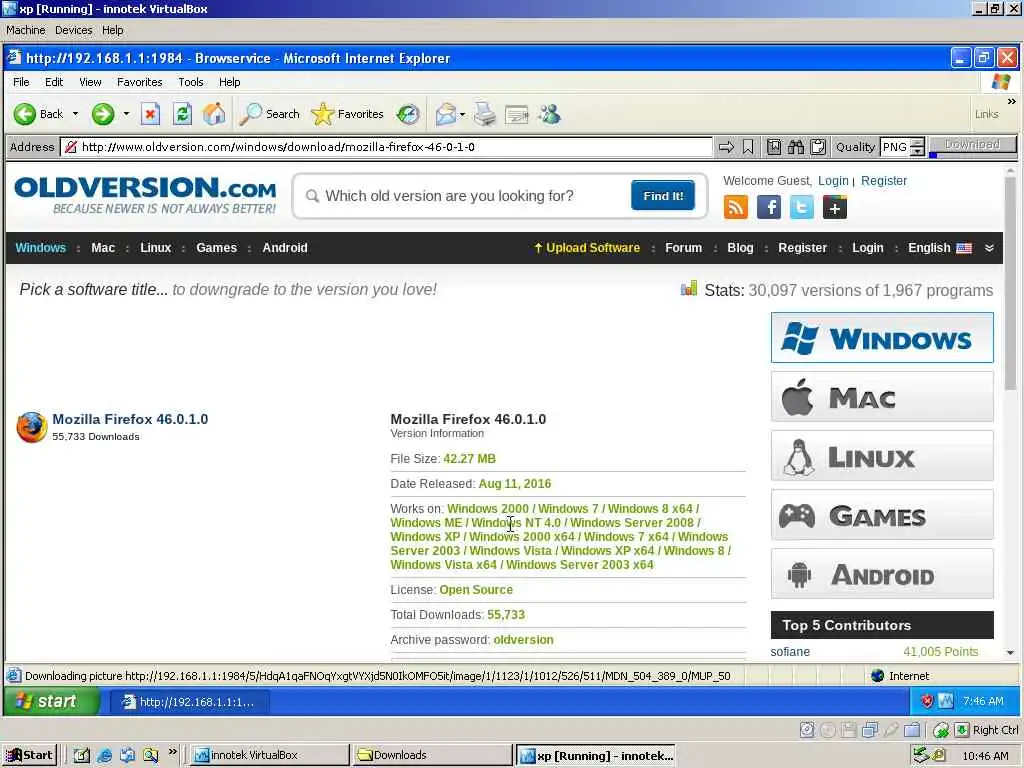Click the Oldversion search input box
Viewport: 1024px width, 768px height.
point(460,196)
